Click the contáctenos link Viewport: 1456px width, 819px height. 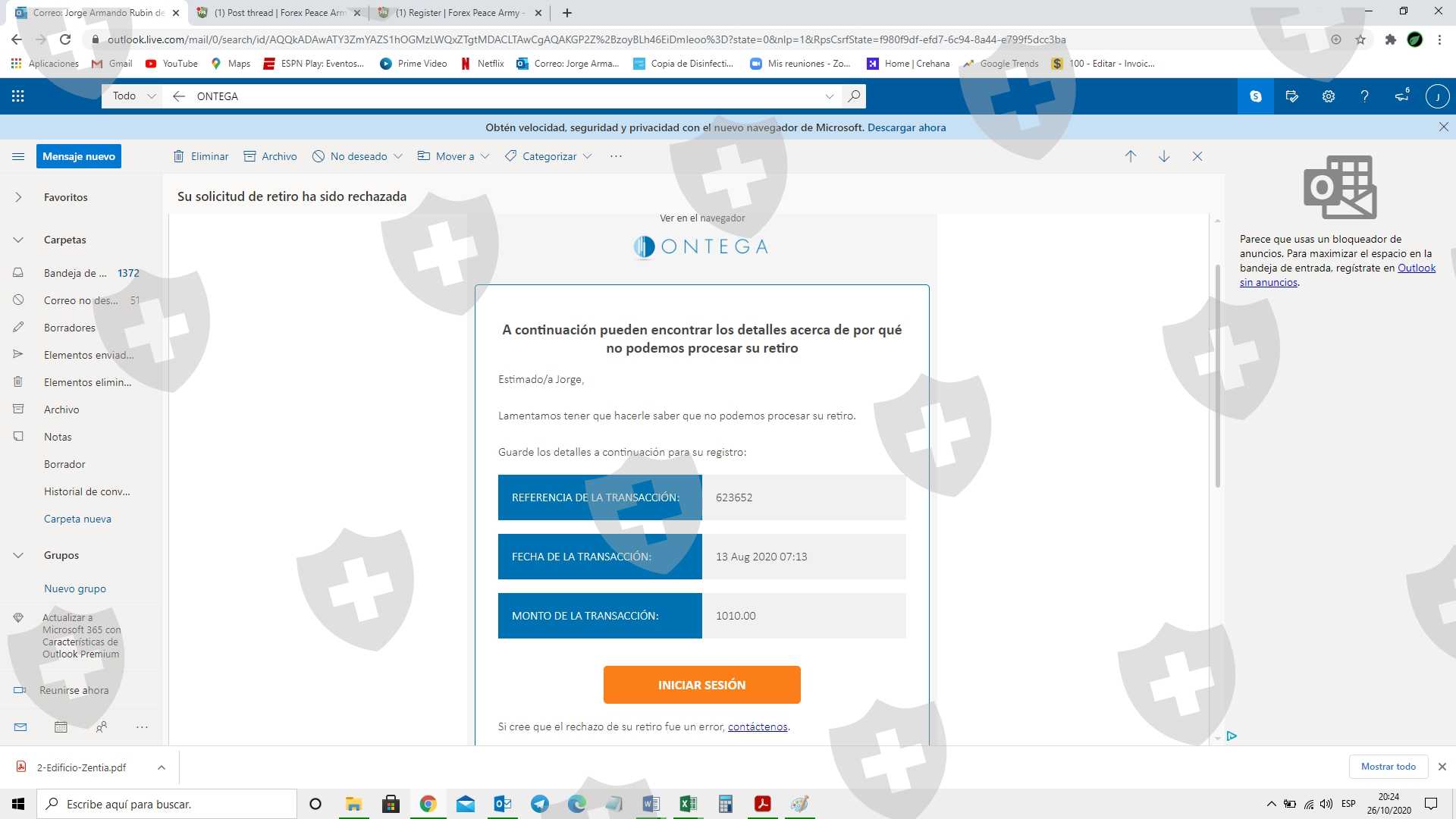coord(757,726)
